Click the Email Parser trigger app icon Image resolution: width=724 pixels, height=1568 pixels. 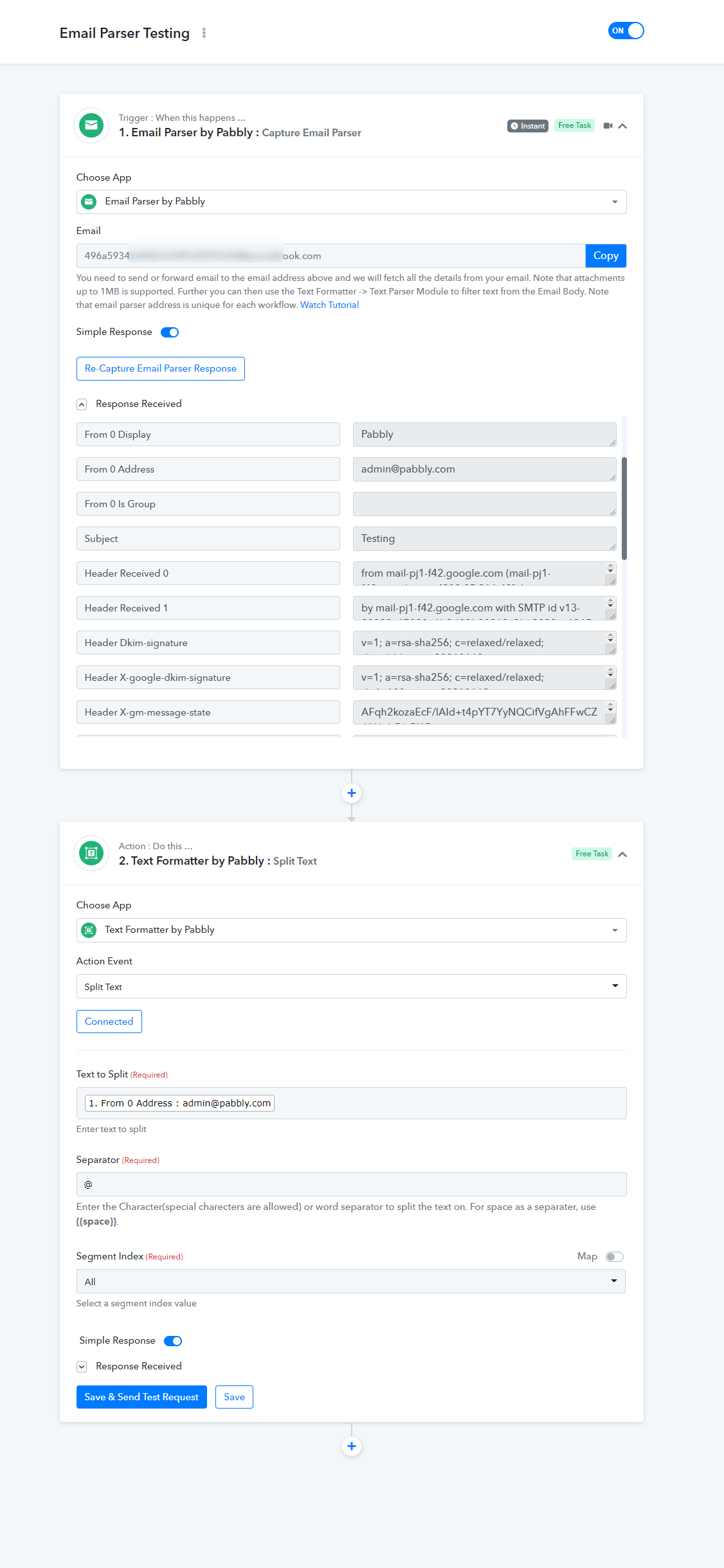pyautogui.click(x=91, y=125)
